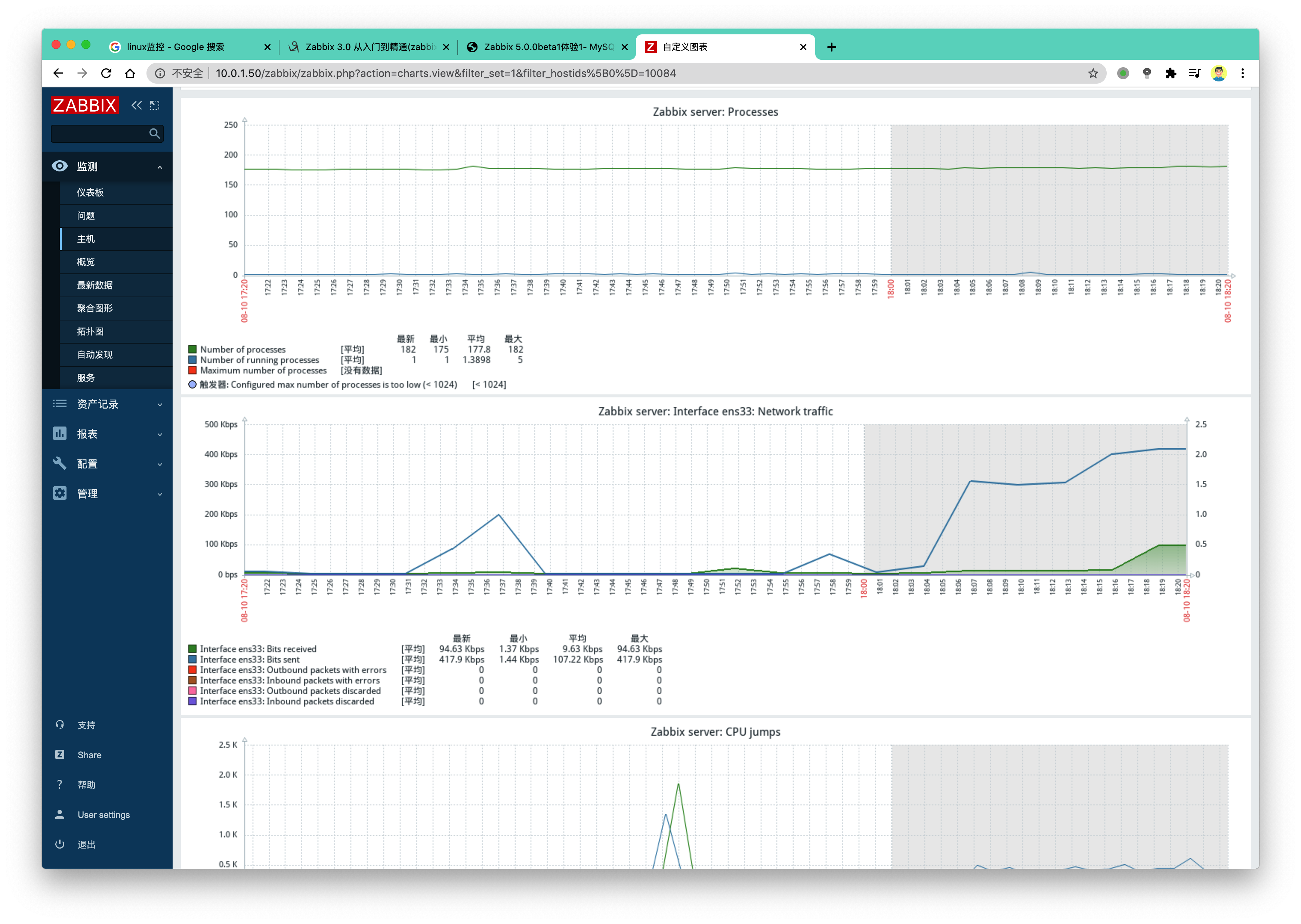The height and width of the screenshot is (924, 1301).
Task: Switch to the Zabbix 5.0.0beta1 tab
Action: click(547, 47)
